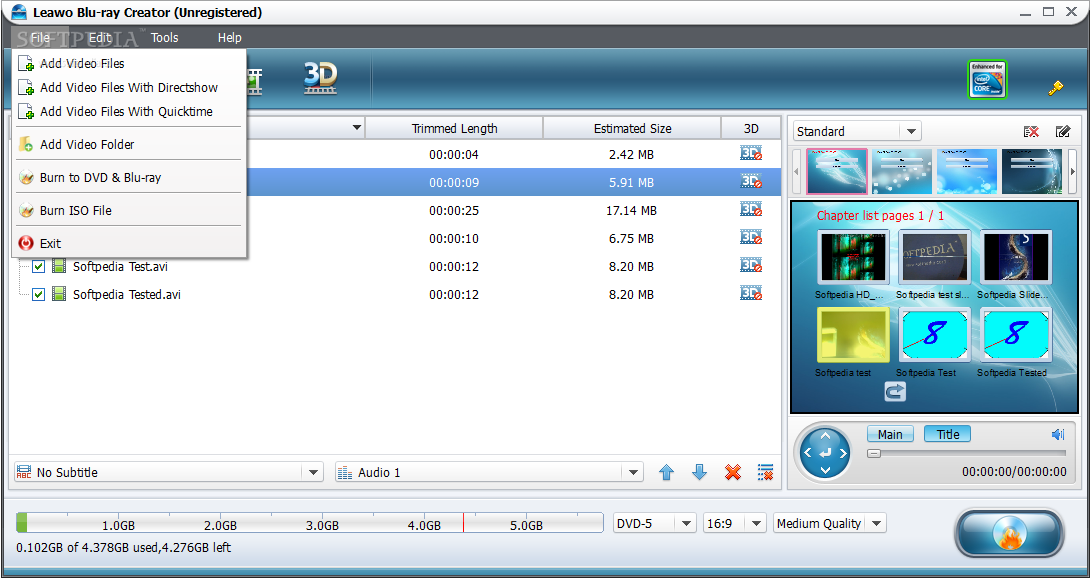Click the navigation wheel control
Screen dimensions: 1090x578
point(825,453)
